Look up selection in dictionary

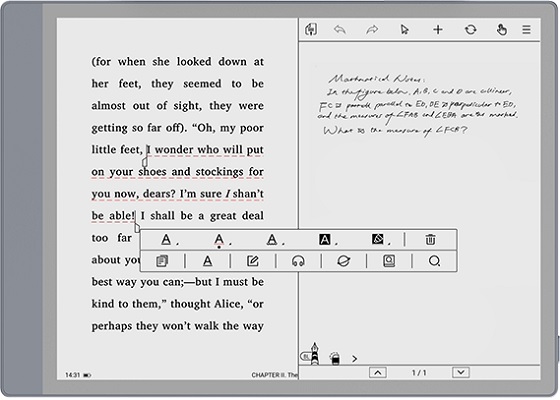[389, 261]
